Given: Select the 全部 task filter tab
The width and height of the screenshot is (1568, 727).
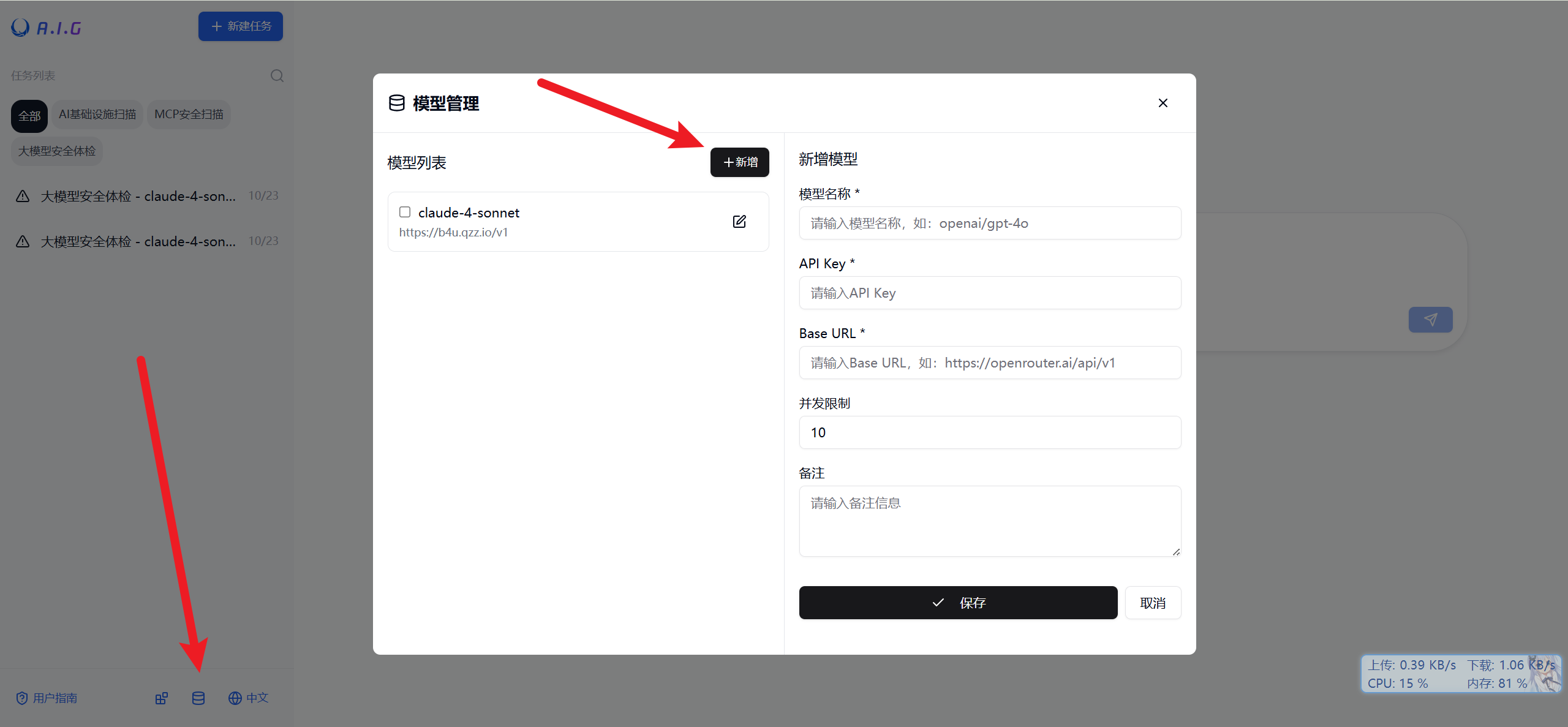Looking at the screenshot, I should pyautogui.click(x=29, y=116).
